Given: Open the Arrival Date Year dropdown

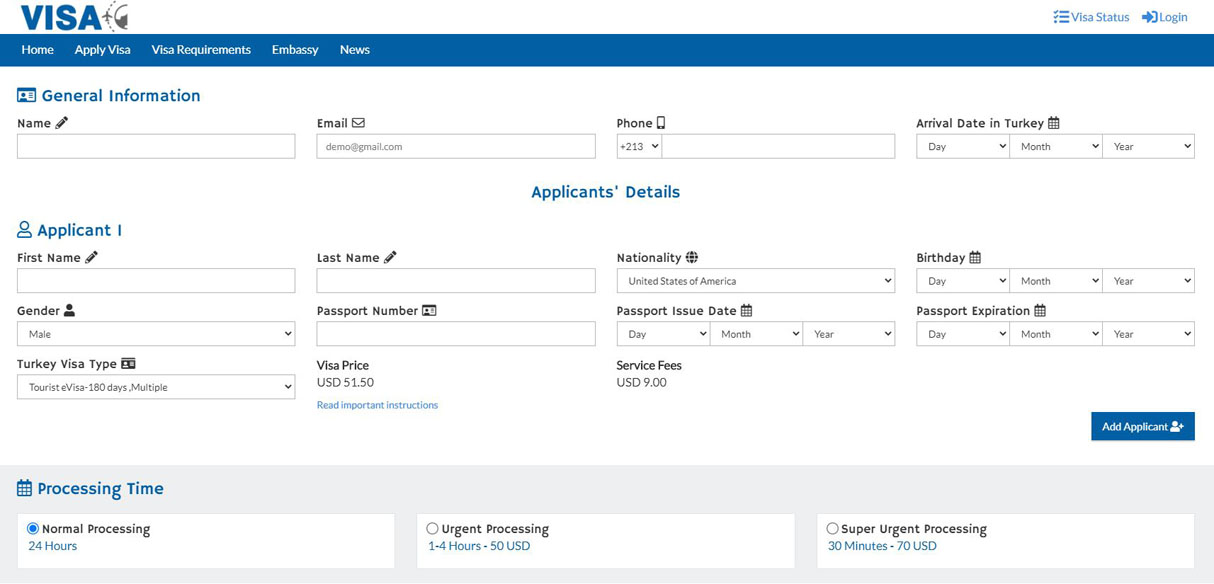Looking at the screenshot, I should point(1149,146).
